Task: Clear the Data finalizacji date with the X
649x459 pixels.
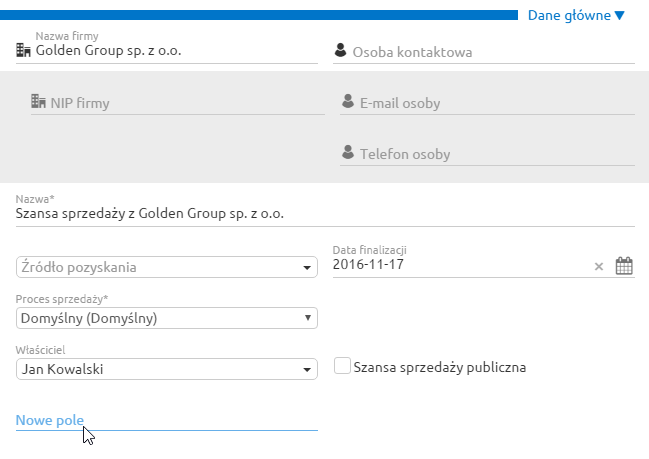Action: tap(599, 267)
